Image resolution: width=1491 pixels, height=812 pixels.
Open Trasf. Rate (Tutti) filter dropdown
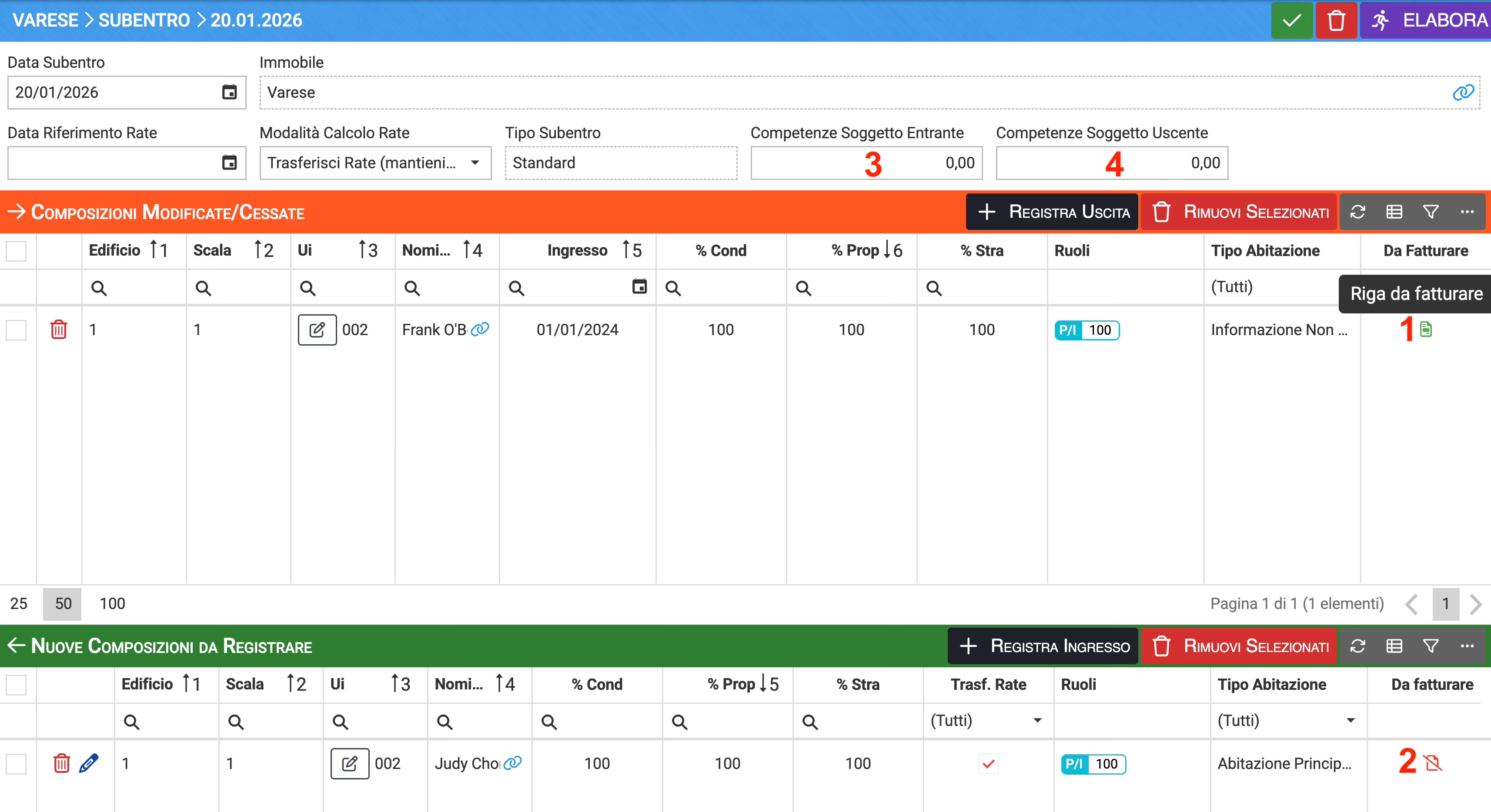[x=1037, y=721]
